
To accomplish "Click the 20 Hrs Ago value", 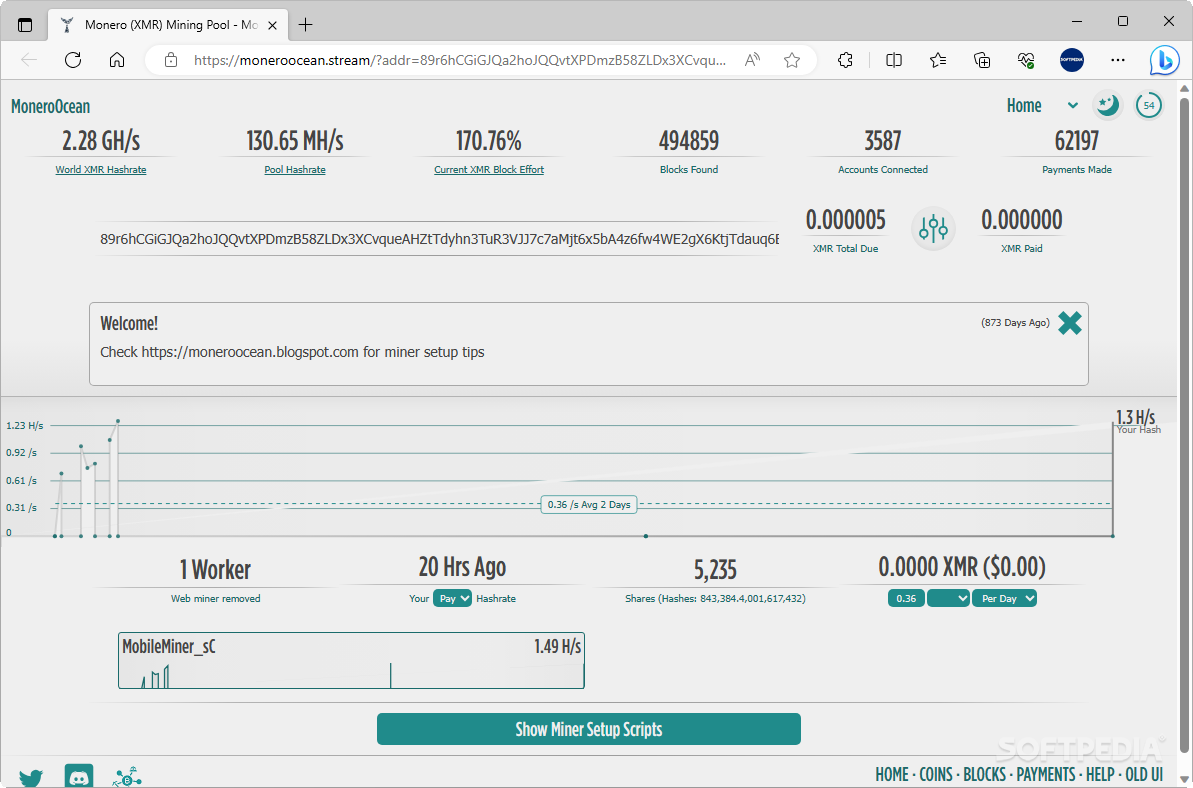I will click(x=462, y=567).
